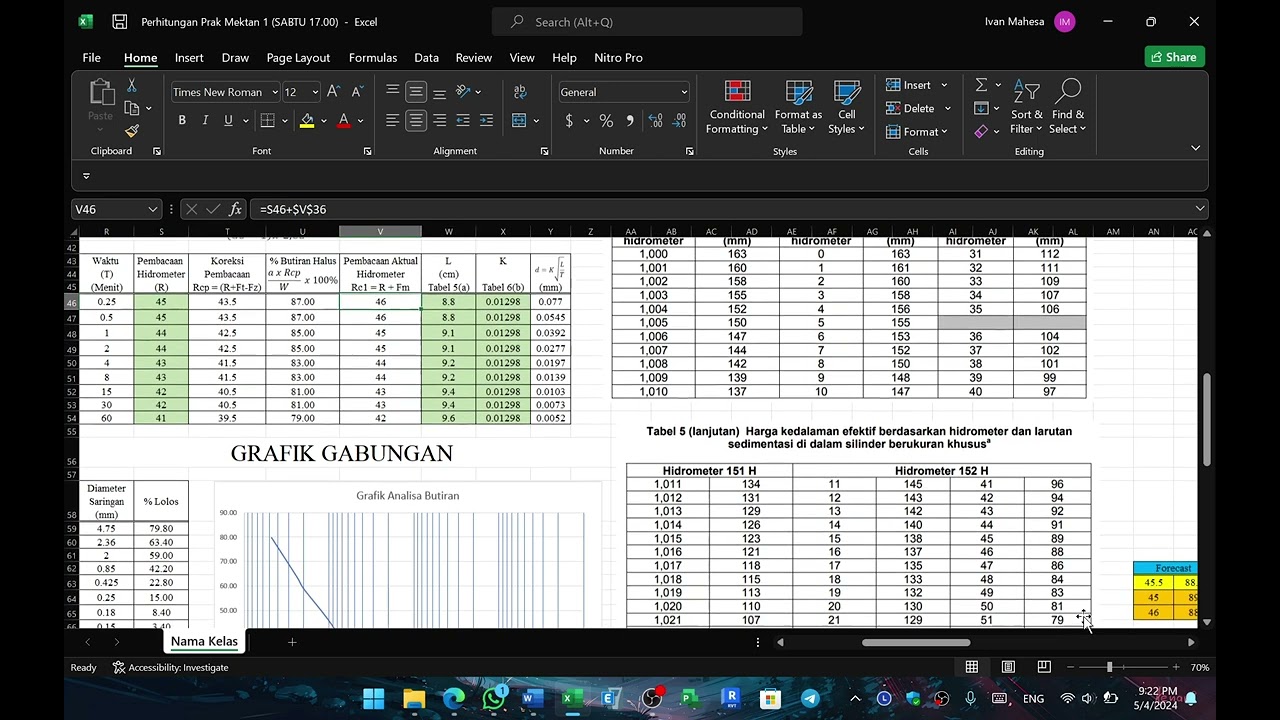Open Word from the taskbar

click(532, 698)
